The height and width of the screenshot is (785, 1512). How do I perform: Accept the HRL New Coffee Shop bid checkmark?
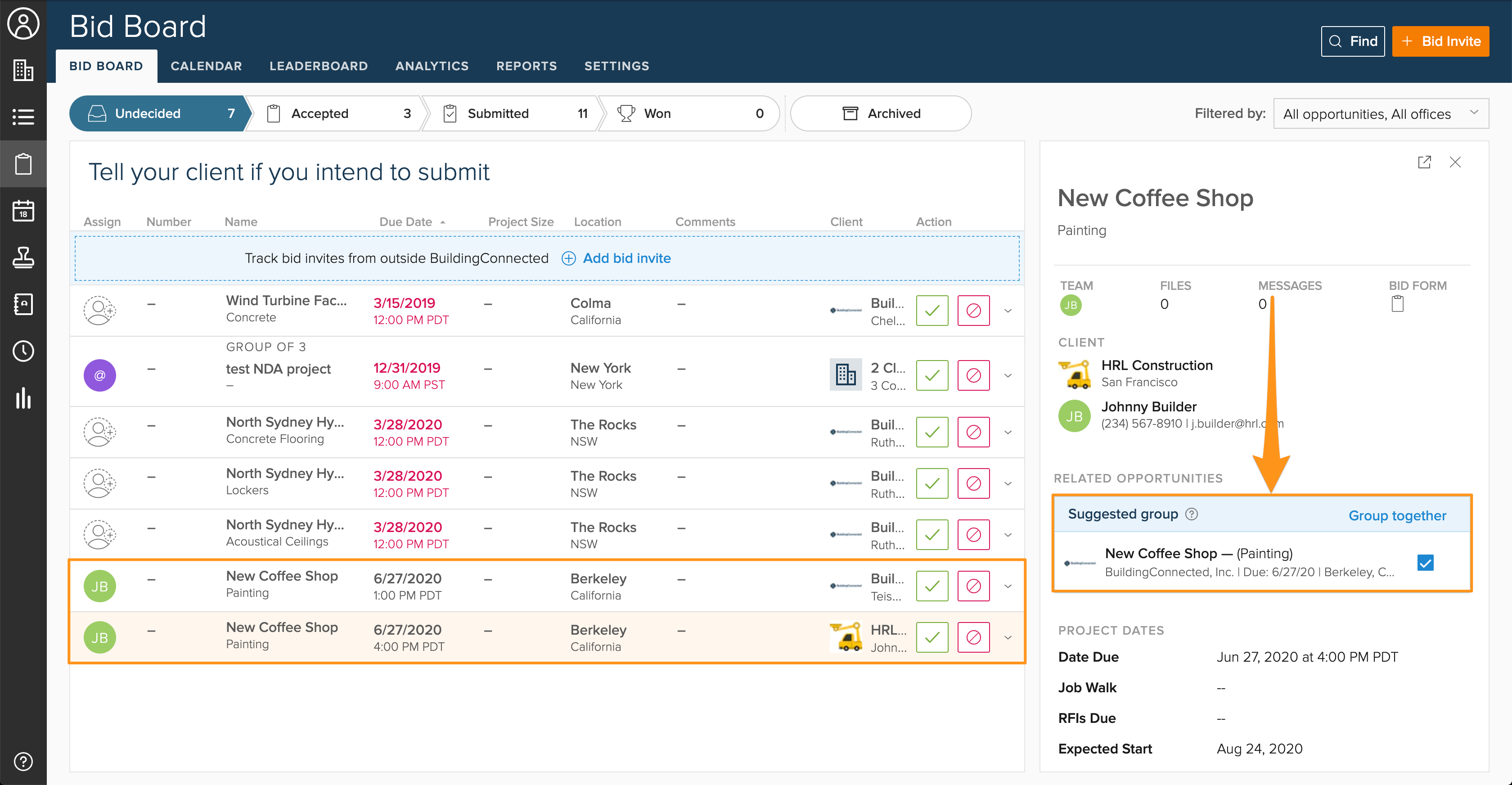pyautogui.click(x=931, y=637)
